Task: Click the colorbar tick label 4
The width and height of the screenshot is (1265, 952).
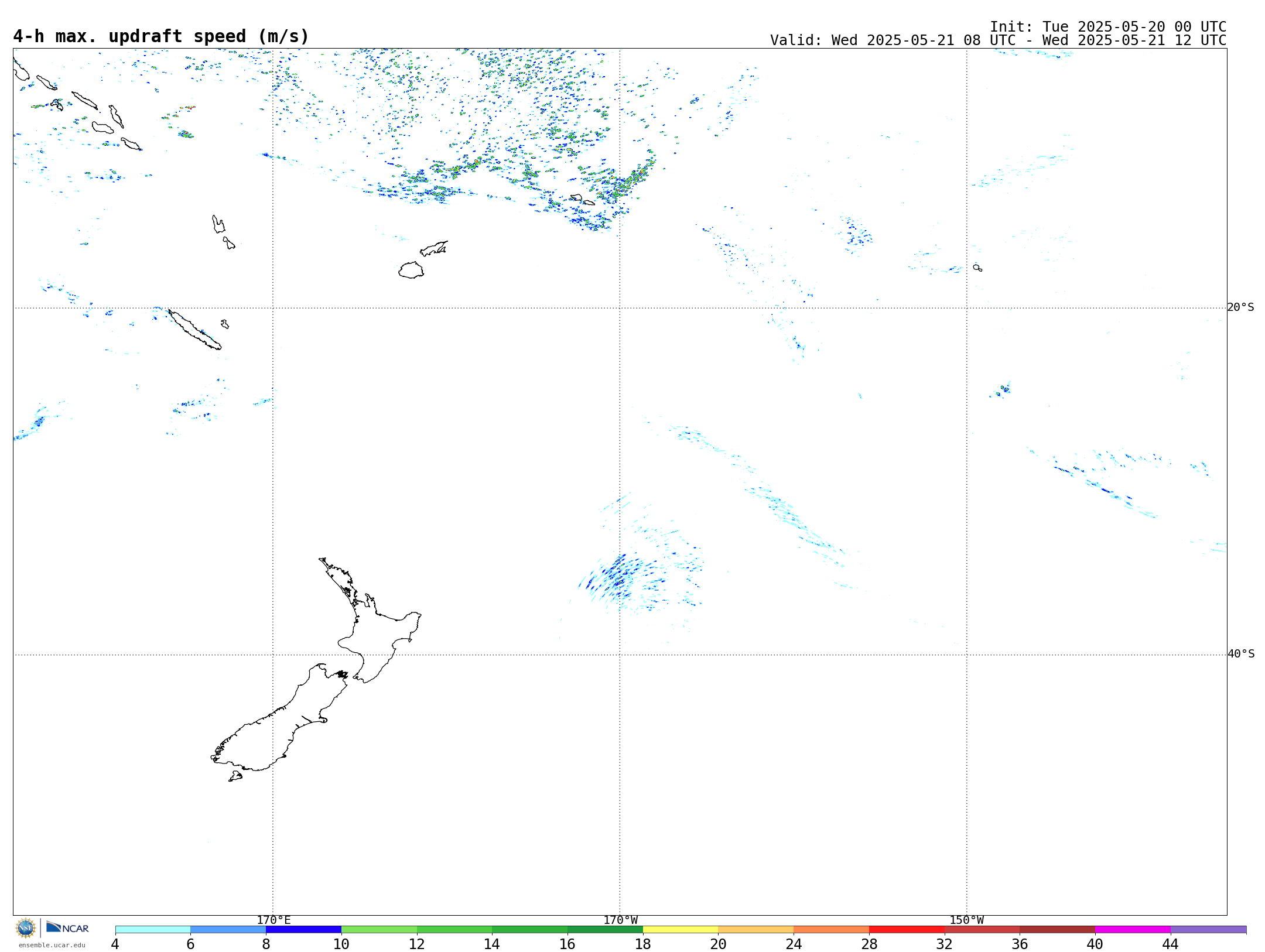Action: point(115,944)
